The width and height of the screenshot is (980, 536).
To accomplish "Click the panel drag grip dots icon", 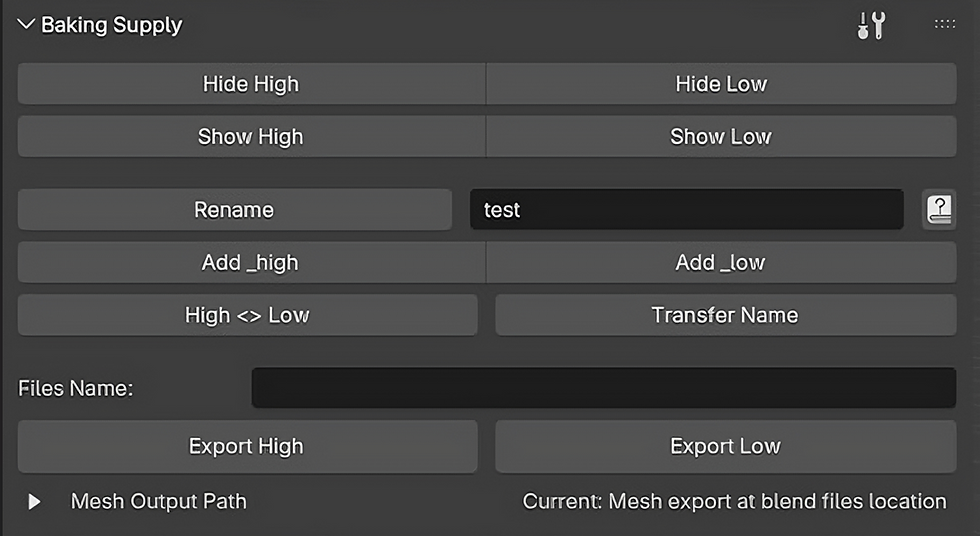I will pyautogui.click(x=944, y=24).
